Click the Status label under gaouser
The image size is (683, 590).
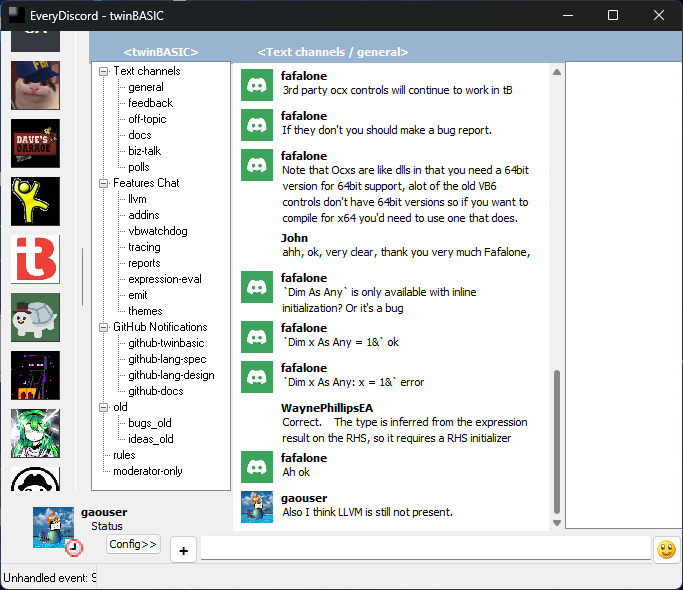(107, 526)
